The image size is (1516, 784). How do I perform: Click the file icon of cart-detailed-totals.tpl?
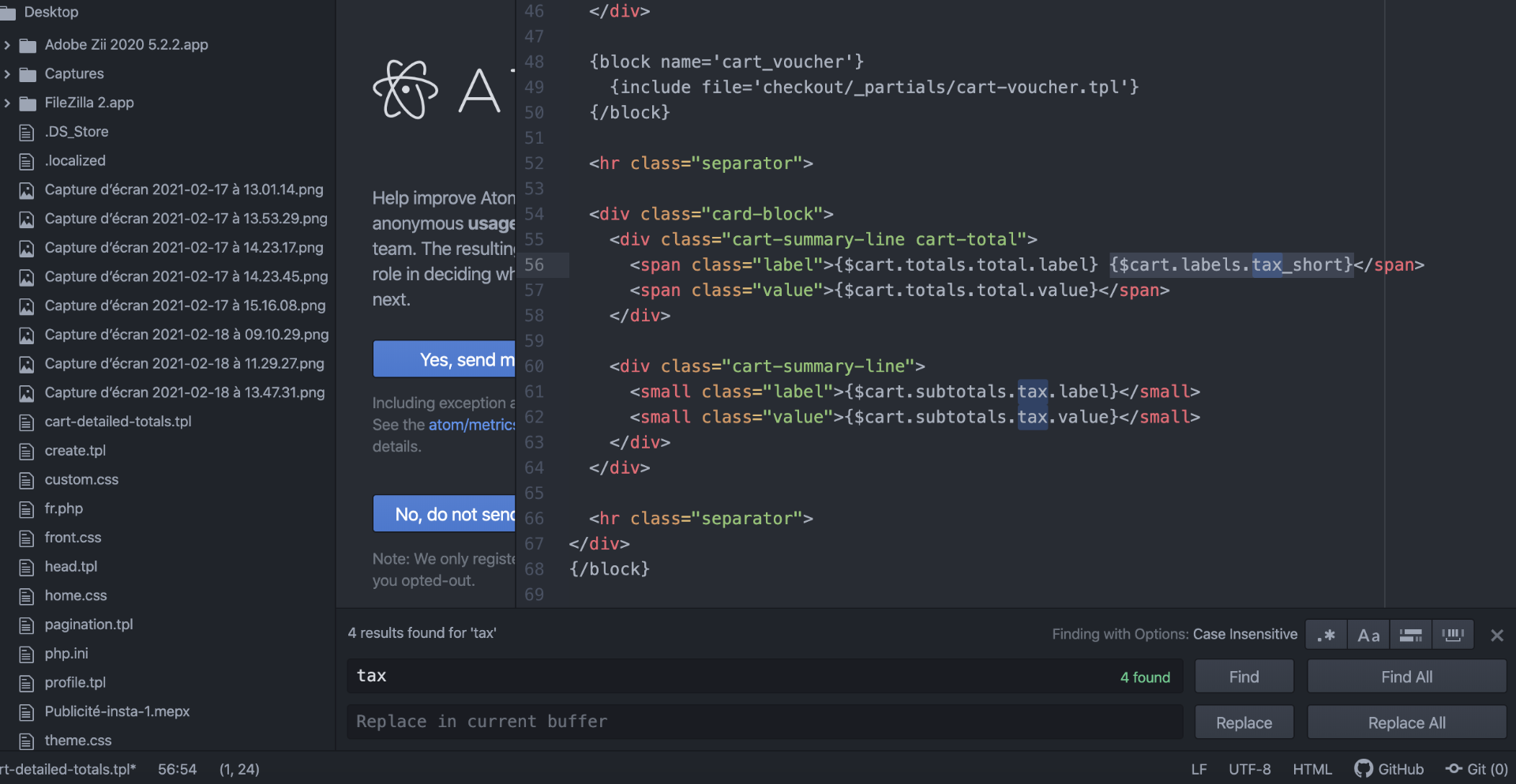click(27, 422)
